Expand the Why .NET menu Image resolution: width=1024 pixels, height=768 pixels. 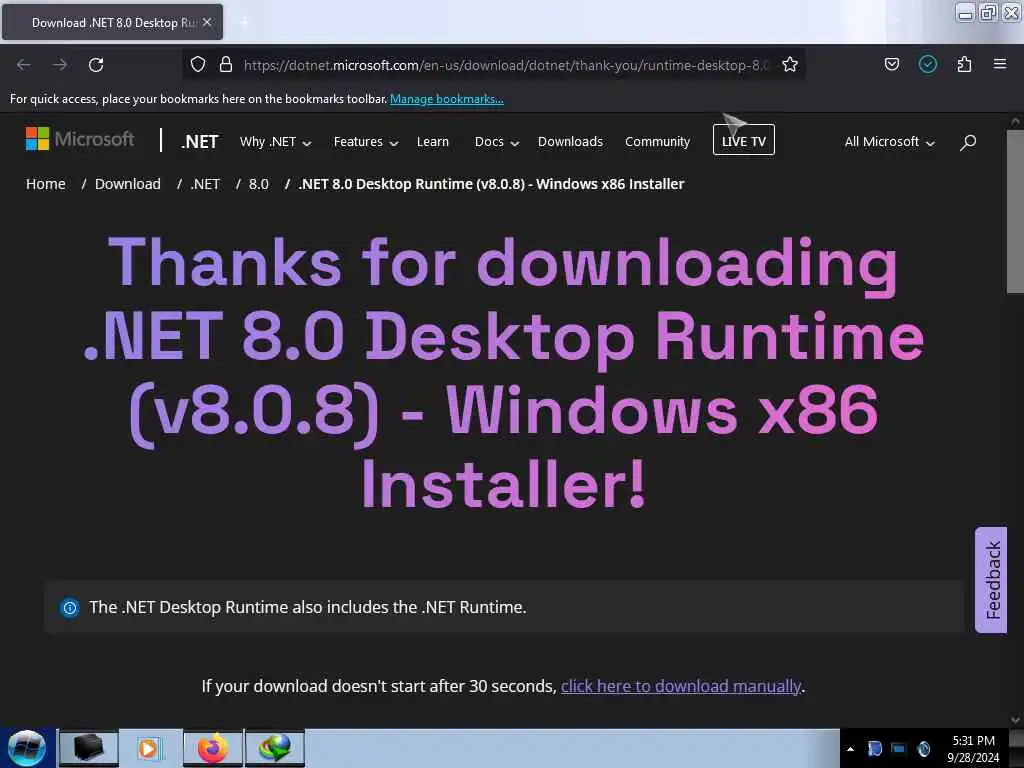click(275, 142)
